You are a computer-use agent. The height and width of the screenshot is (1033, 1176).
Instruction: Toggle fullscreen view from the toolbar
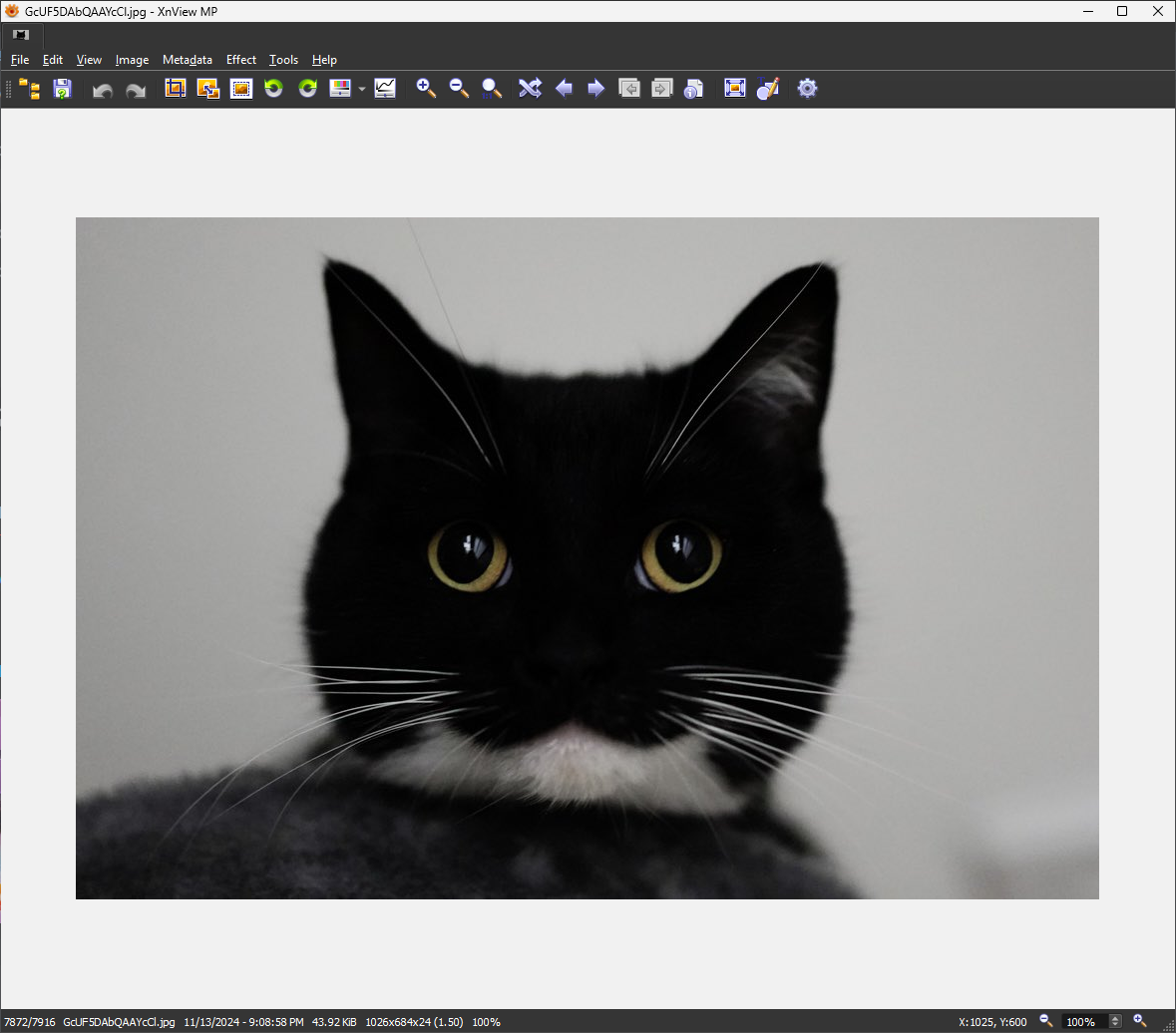pos(735,89)
